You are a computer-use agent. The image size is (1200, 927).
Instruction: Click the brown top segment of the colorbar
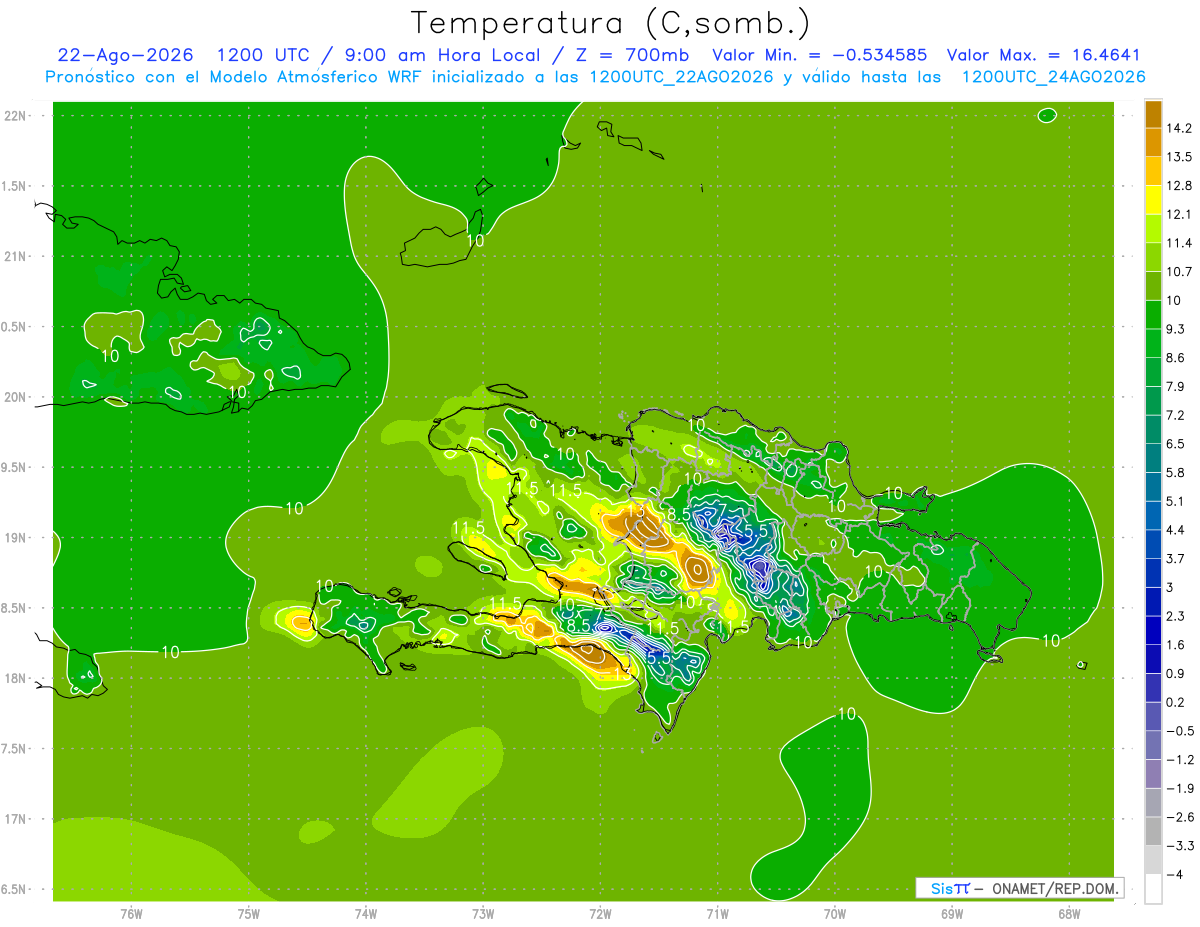tap(1153, 113)
